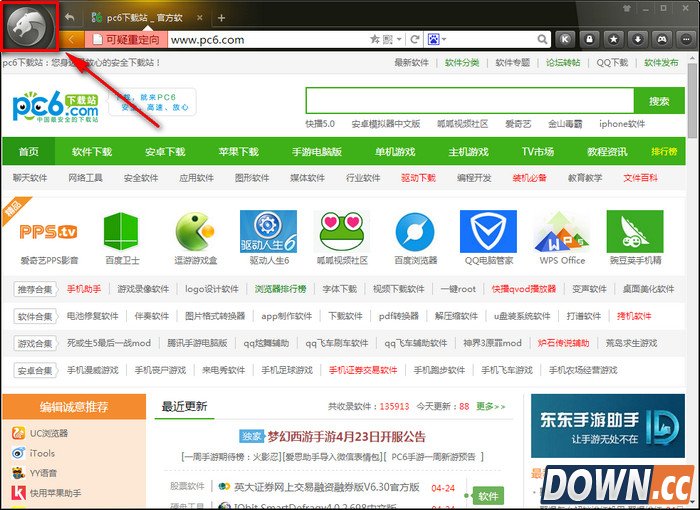Open the QQ下载 top link
Image resolution: width=700 pixels, height=510 pixels.
612,63
